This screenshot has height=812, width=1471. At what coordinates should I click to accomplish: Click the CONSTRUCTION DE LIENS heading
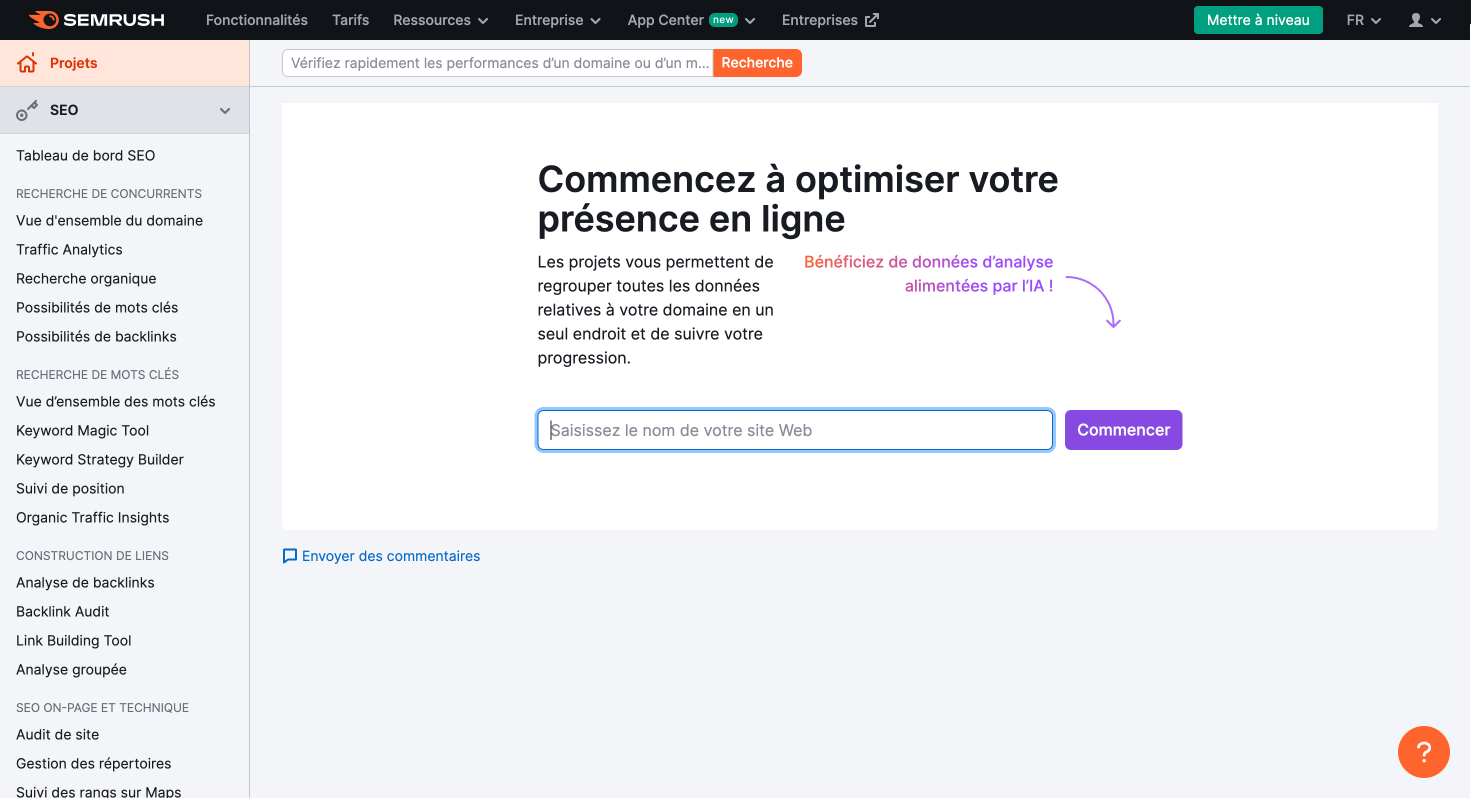click(x=92, y=556)
